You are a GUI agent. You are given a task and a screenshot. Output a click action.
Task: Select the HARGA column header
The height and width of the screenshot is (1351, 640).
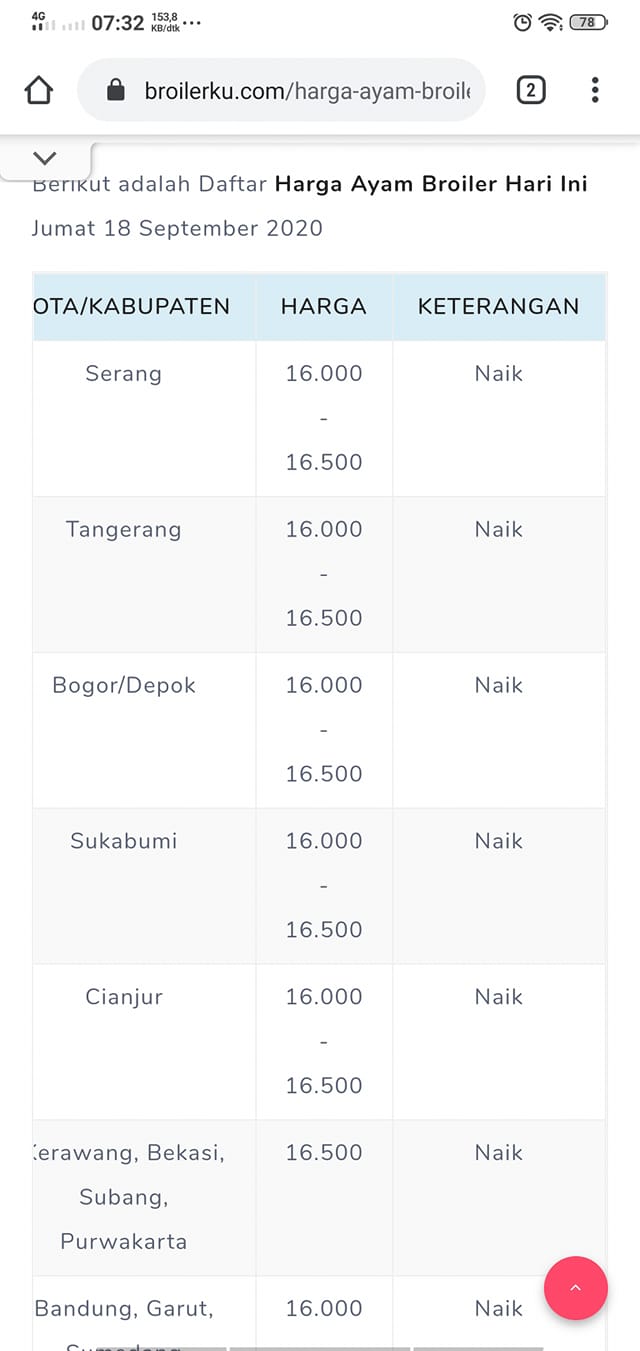click(x=324, y=307)
